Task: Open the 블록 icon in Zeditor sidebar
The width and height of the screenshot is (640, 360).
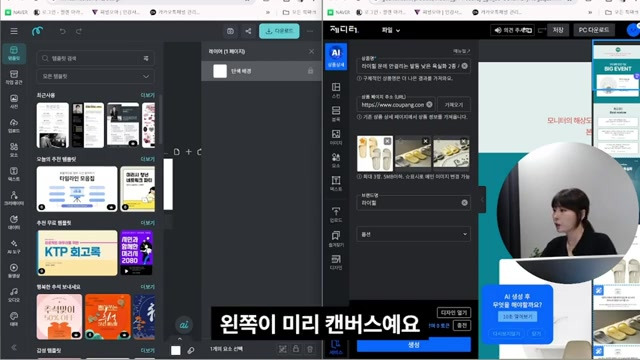Action: [336, 113]
